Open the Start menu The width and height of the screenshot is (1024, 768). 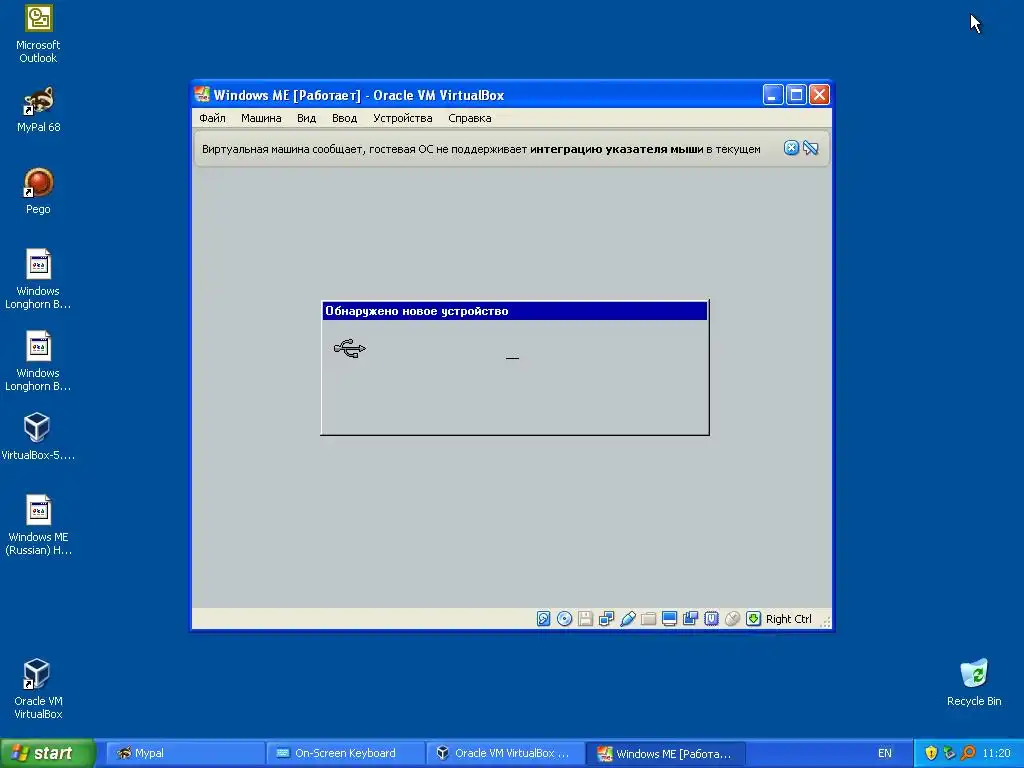[48, 753]
